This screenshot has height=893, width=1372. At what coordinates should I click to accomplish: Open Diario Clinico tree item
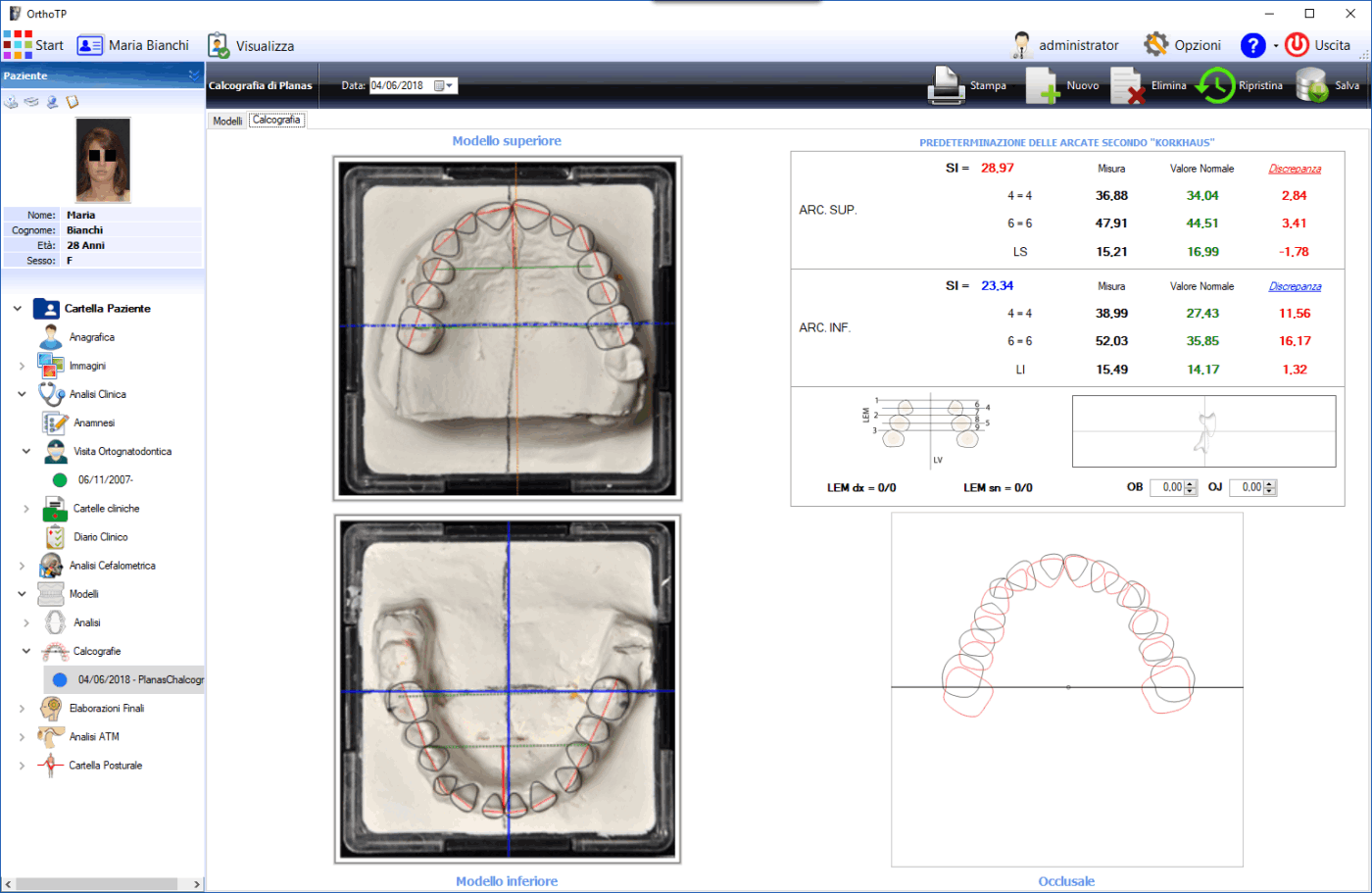[101, 537]
